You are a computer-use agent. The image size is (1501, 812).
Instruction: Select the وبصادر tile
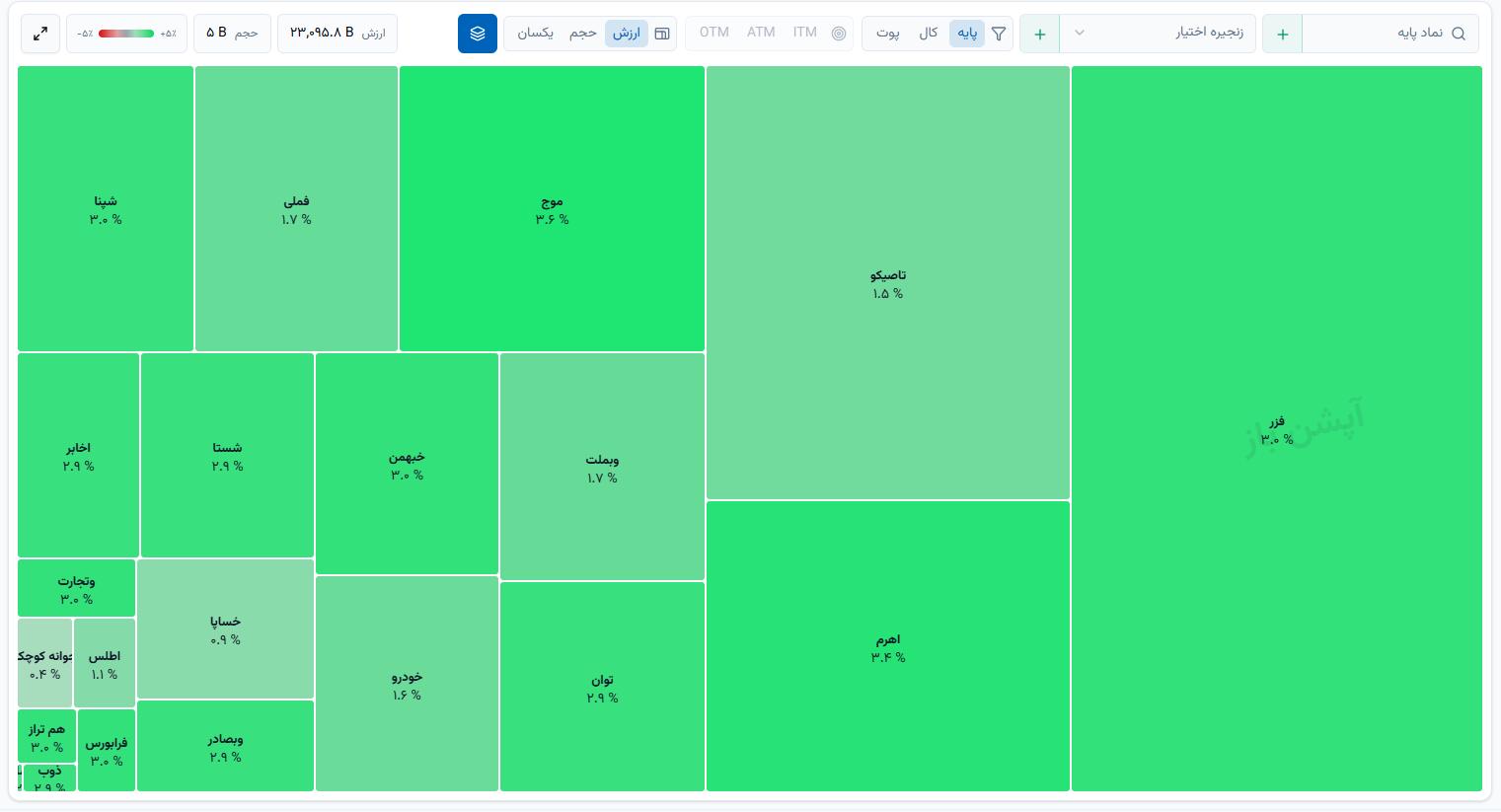pyautogui.click(x=225, y=747)
